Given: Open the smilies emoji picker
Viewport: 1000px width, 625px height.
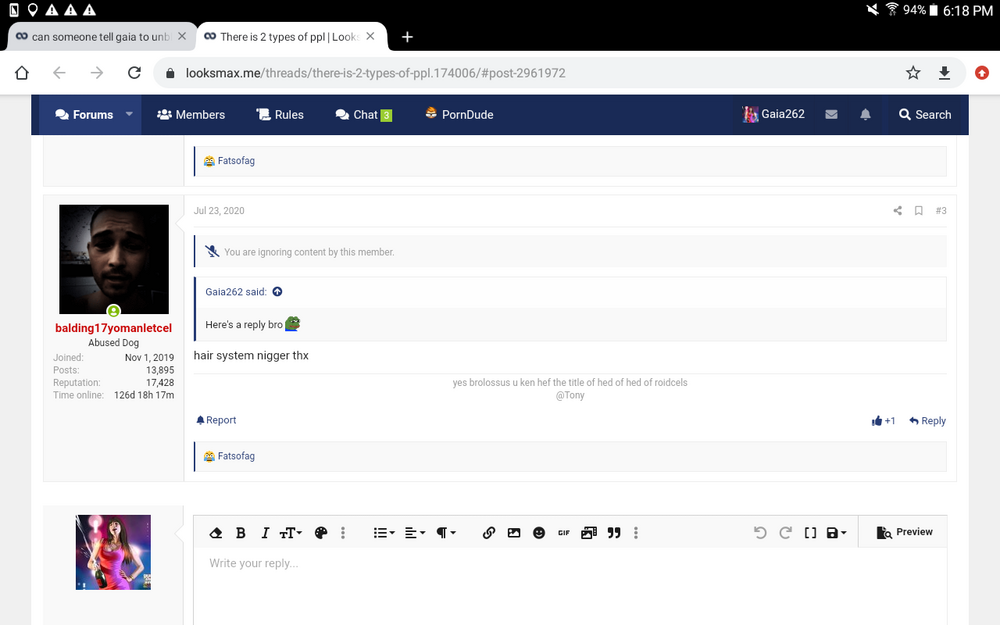Looking at the screenshot, I should tap(539, 533).
